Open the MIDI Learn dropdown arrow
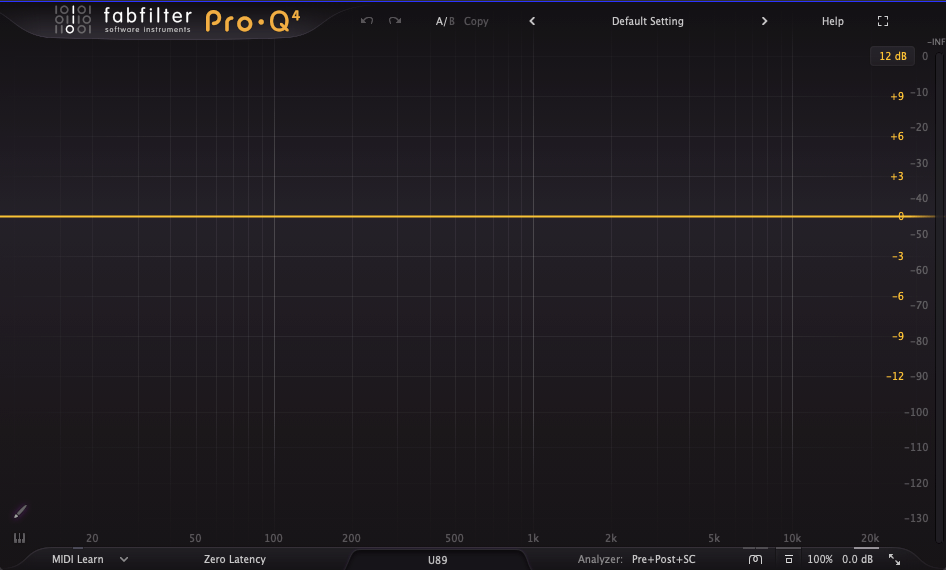This screenshot has height=570, width=946. tap(124, 560)
